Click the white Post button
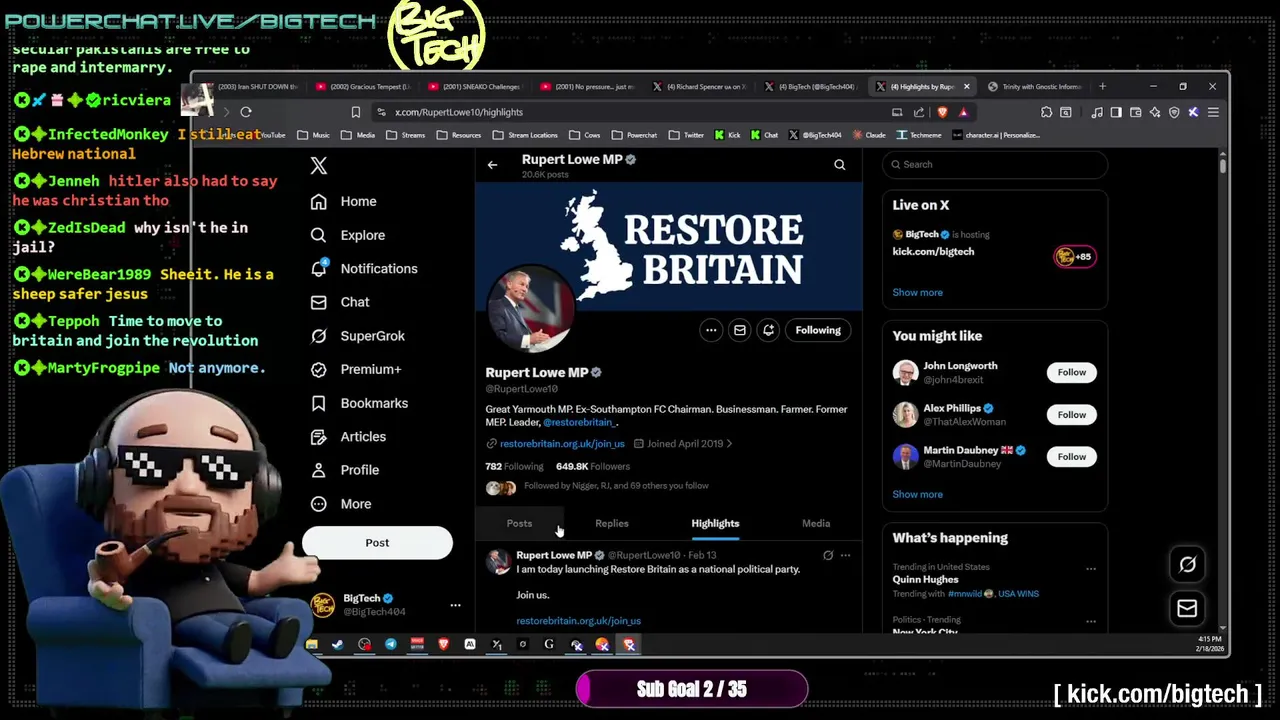 (x=377, y=543)
